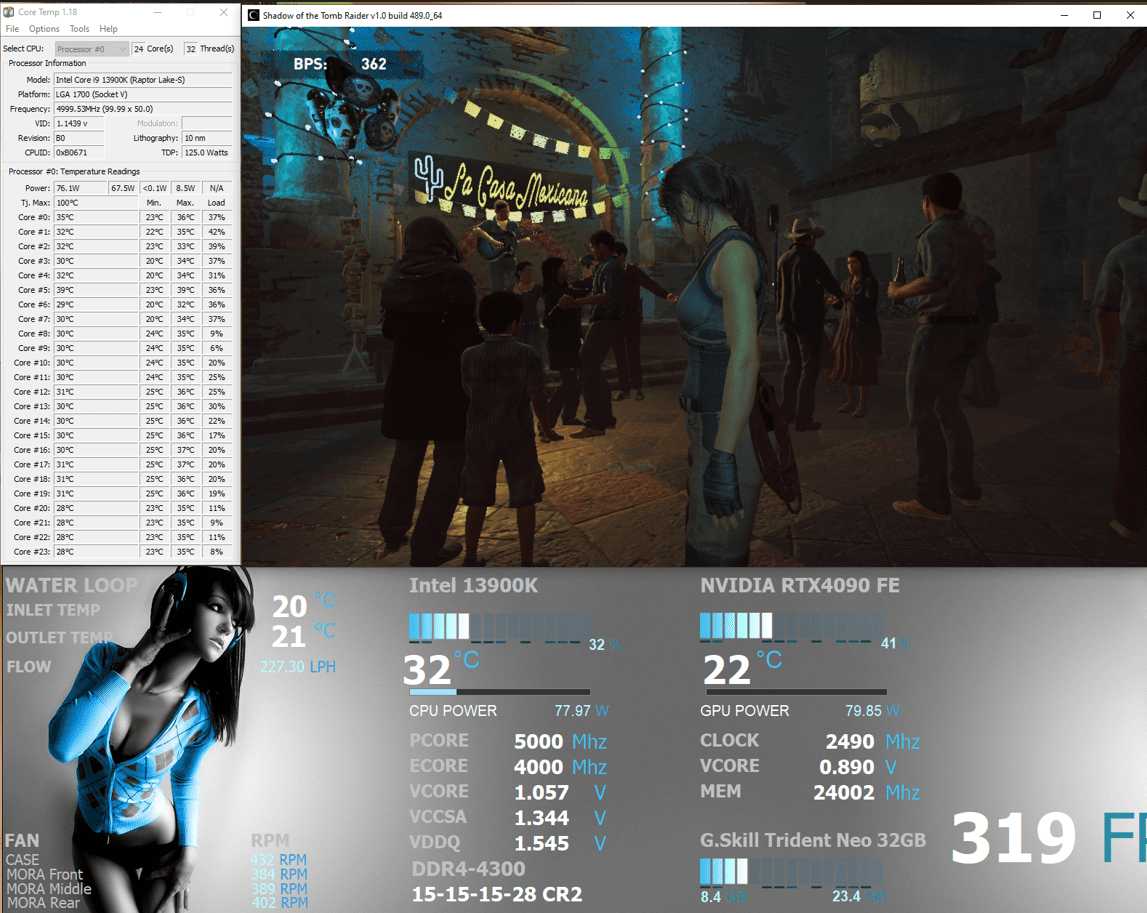Click the CASE fan 432 RPM value
The height and width of the screenshot is (913, 1147).
(x=279, y=860)
